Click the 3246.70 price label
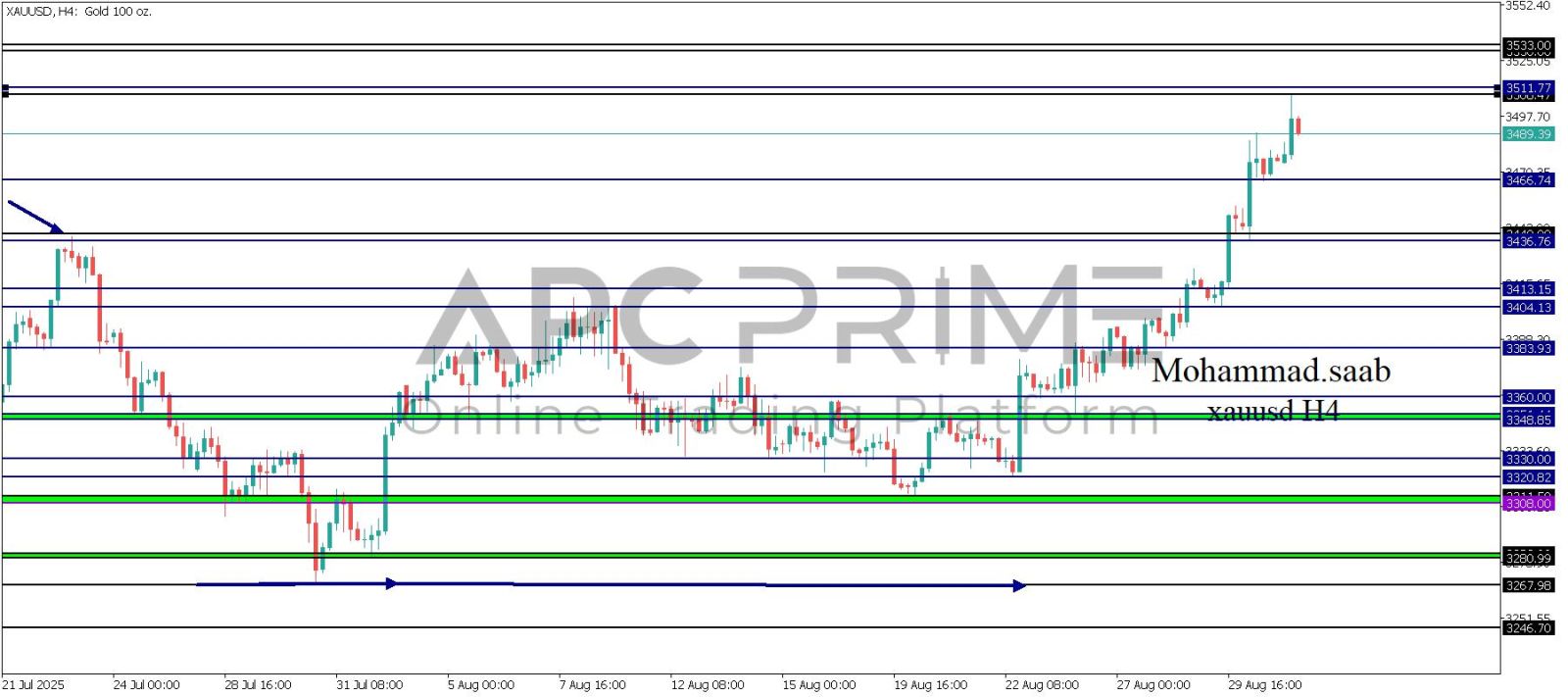Viewport: 1568px width, 697px height. [1528, 627]
